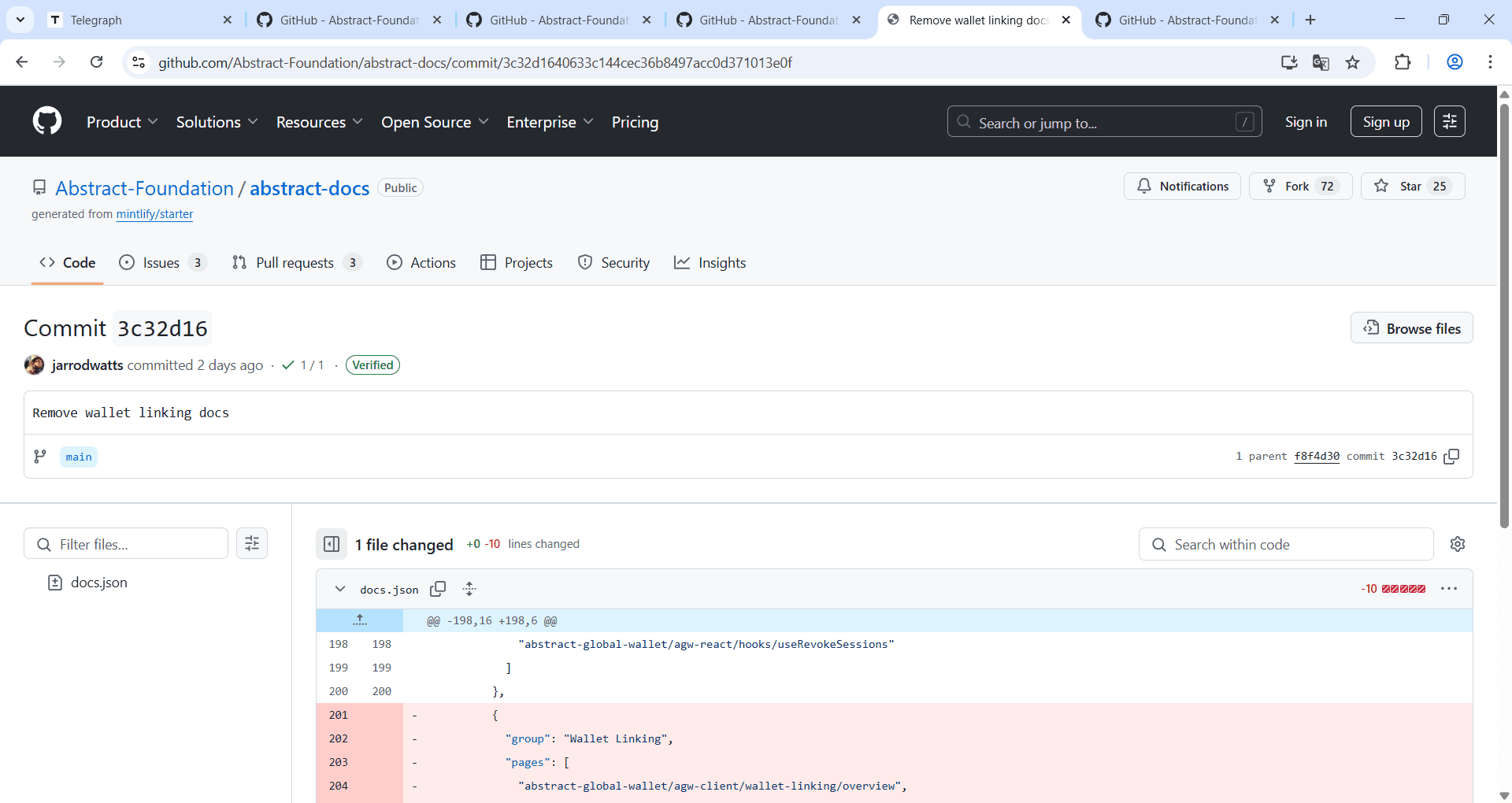
Task: Open Abstract-Foundation organization link
Action: 144,188
